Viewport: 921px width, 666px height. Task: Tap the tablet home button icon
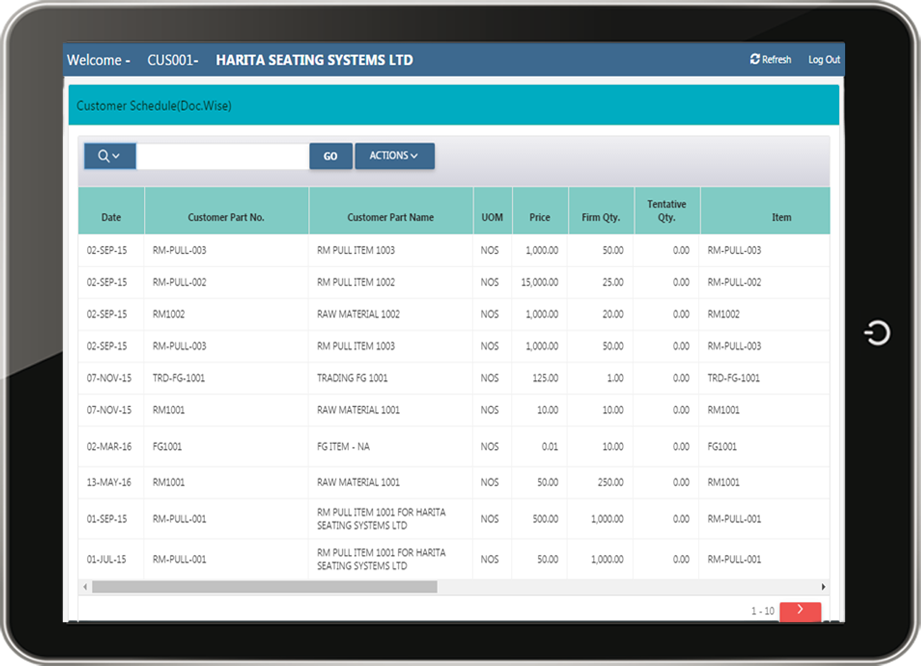pyautogui.click(x=877, y=332)
